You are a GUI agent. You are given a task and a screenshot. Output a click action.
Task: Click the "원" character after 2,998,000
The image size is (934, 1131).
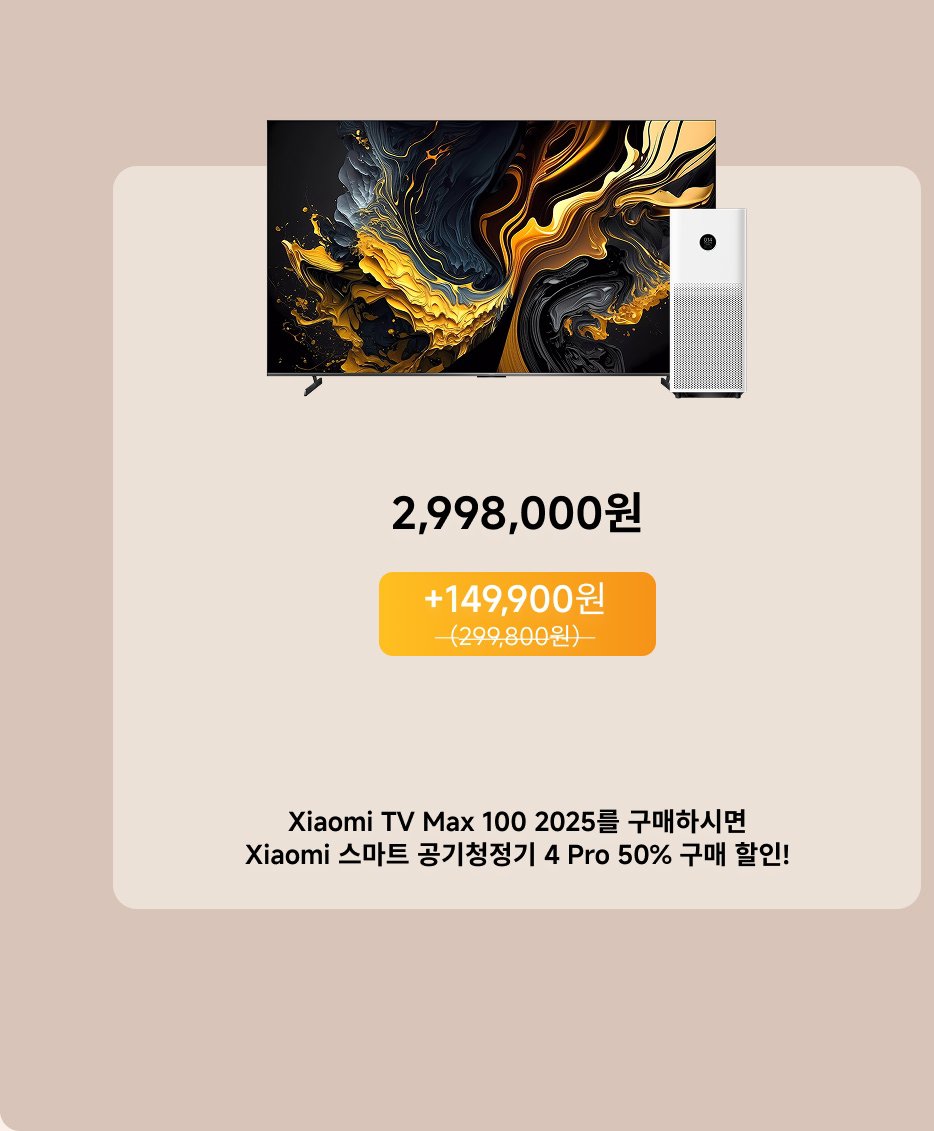click(x=624, y=513)
